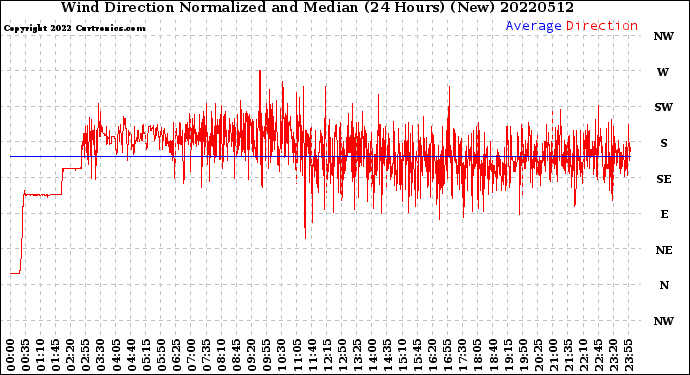Click the 08:45 time axis label
The height and width of the screenshot is (375, 690).
click(x=236, y=355)
